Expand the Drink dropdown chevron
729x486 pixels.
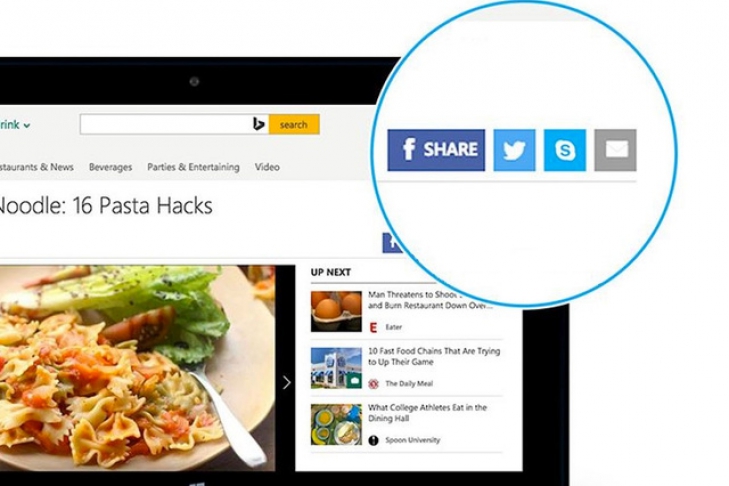pos(27,126)
